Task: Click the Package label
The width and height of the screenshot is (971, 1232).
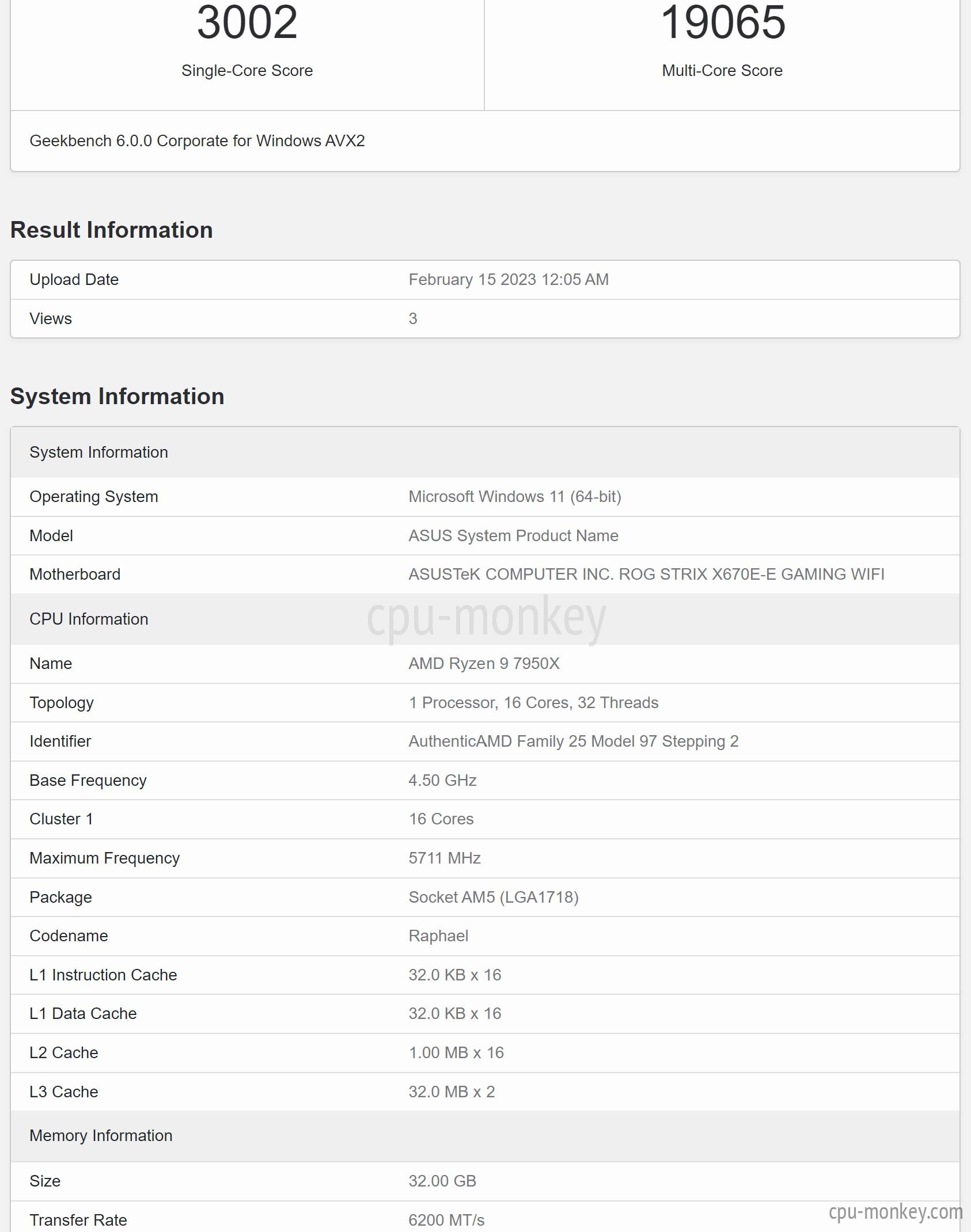Action: [x=60, y=898]
